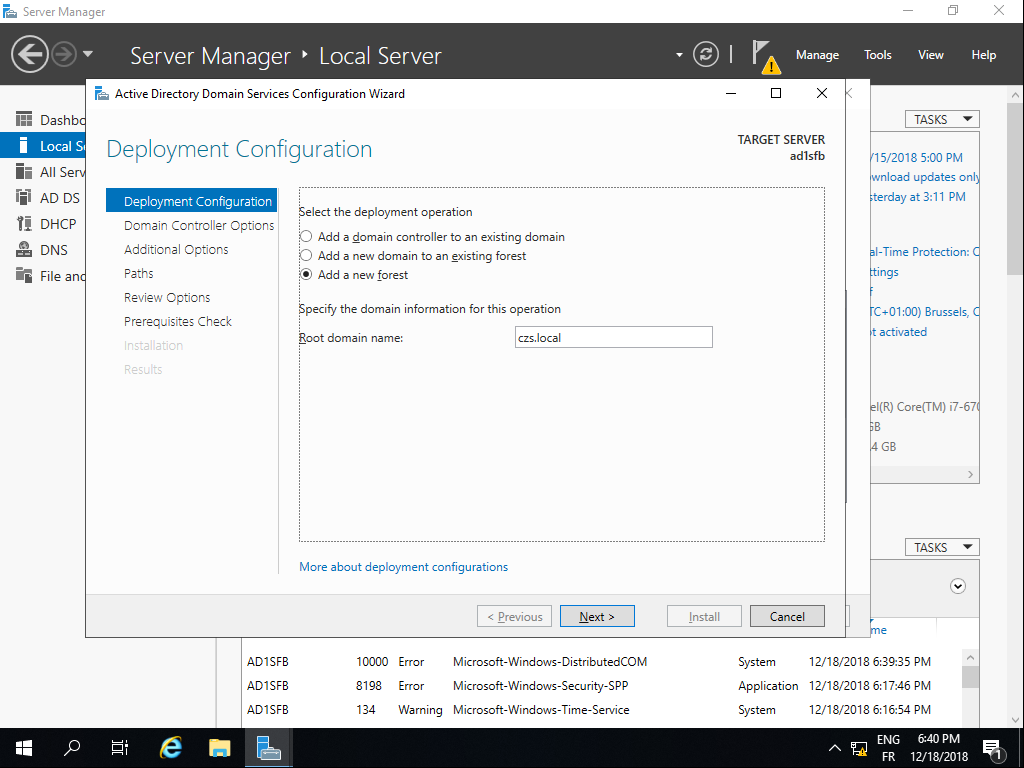
Task: Click the Server Manager back arrow
Action: click(x=31, y=54)
